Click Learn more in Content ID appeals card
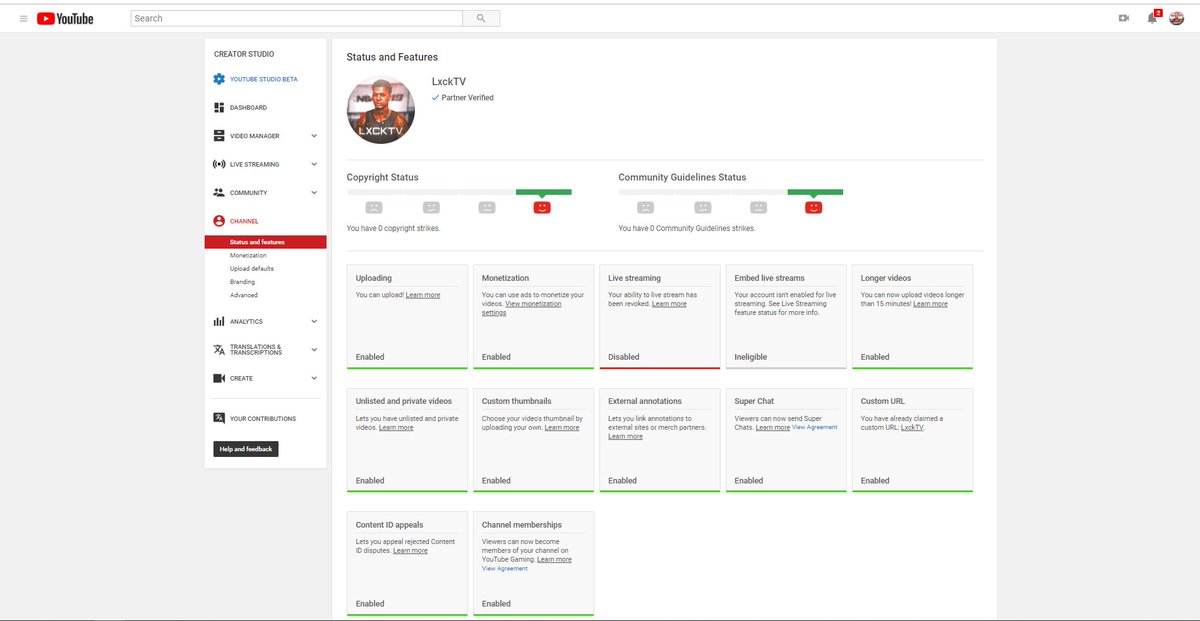Screen dimensions: 1200x621 pyautogui.click(x=410, y=551)
